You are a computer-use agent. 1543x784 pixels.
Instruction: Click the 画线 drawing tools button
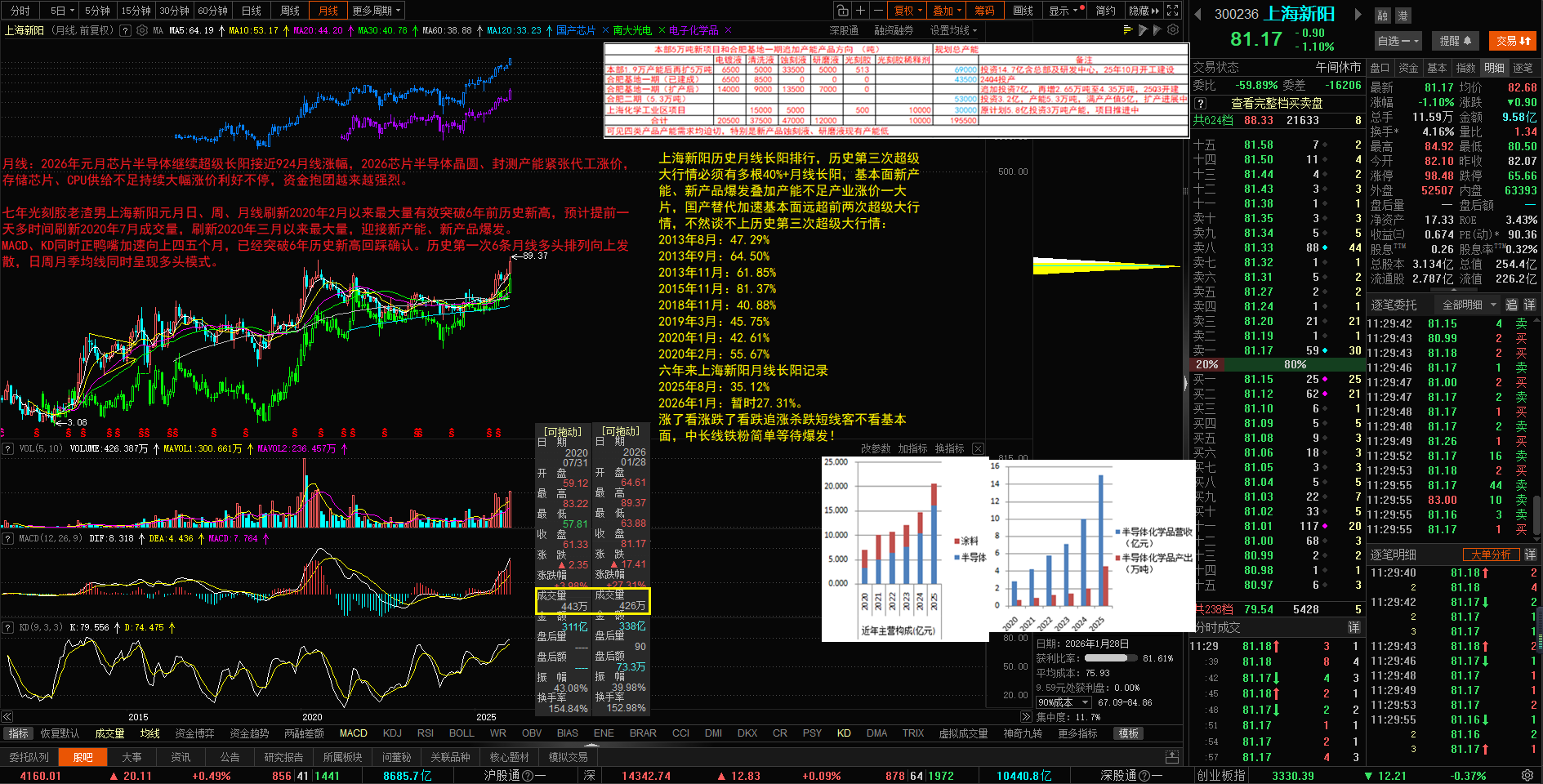click(1023, 11)
